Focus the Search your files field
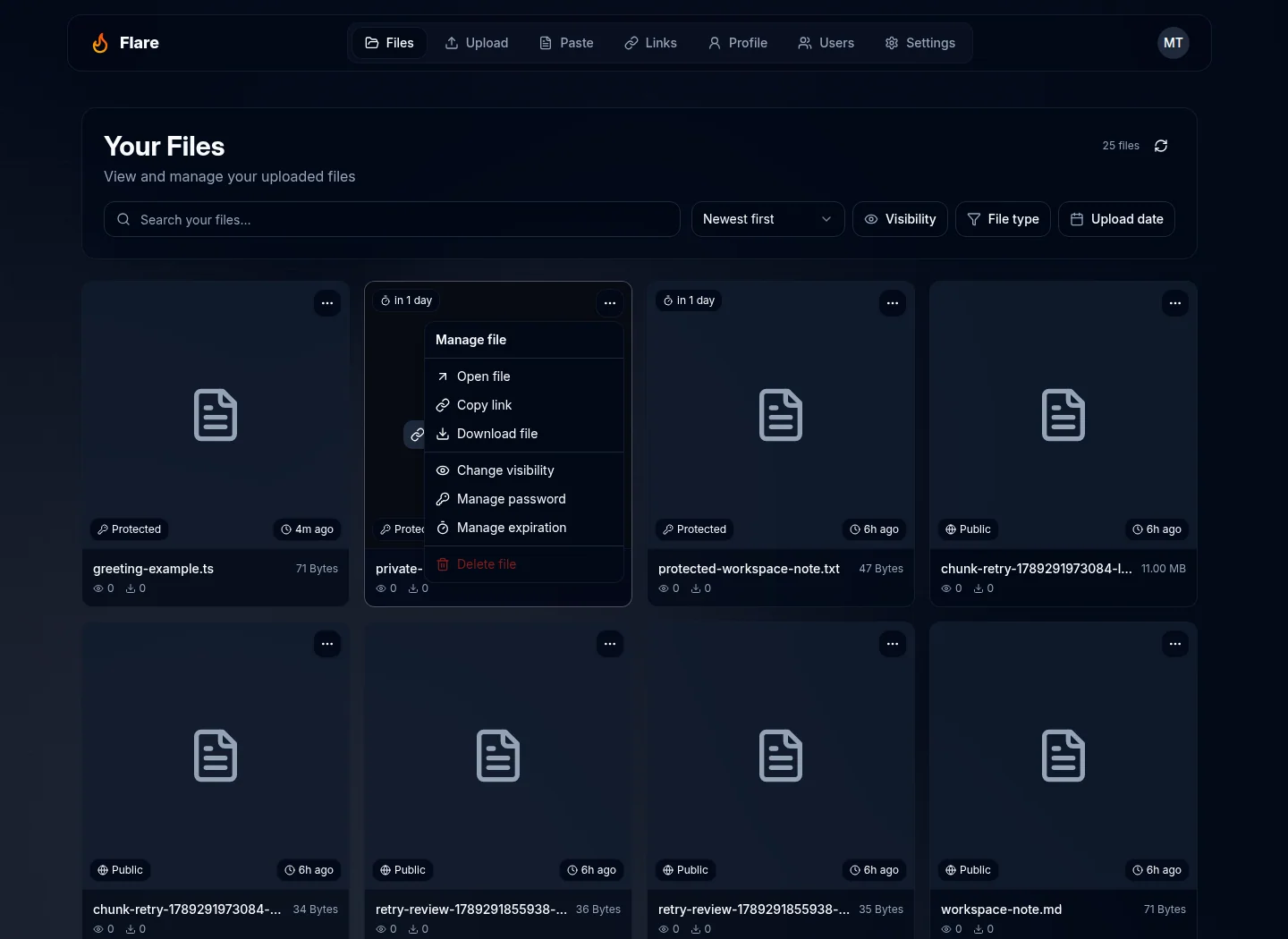Image resolution: width=1288 pixels, height=939 pixels. 392,219
